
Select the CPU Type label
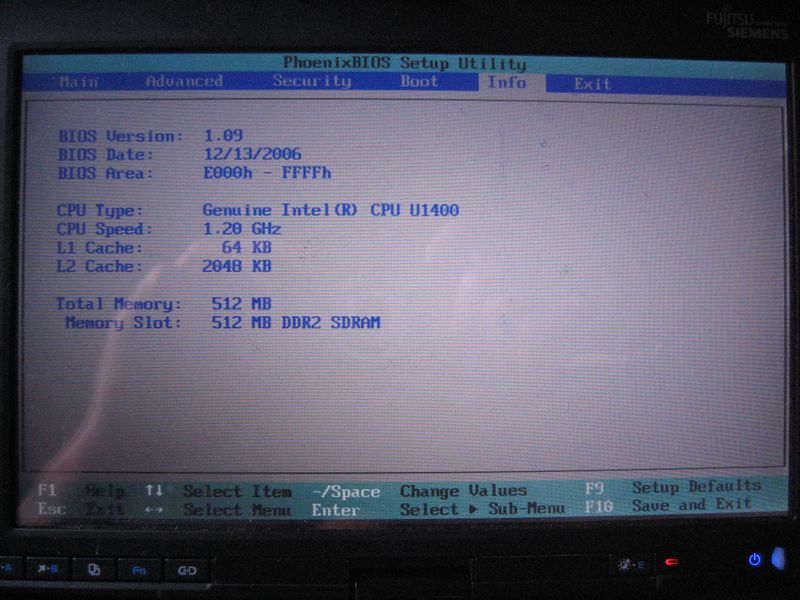click(x=100, y=210)
